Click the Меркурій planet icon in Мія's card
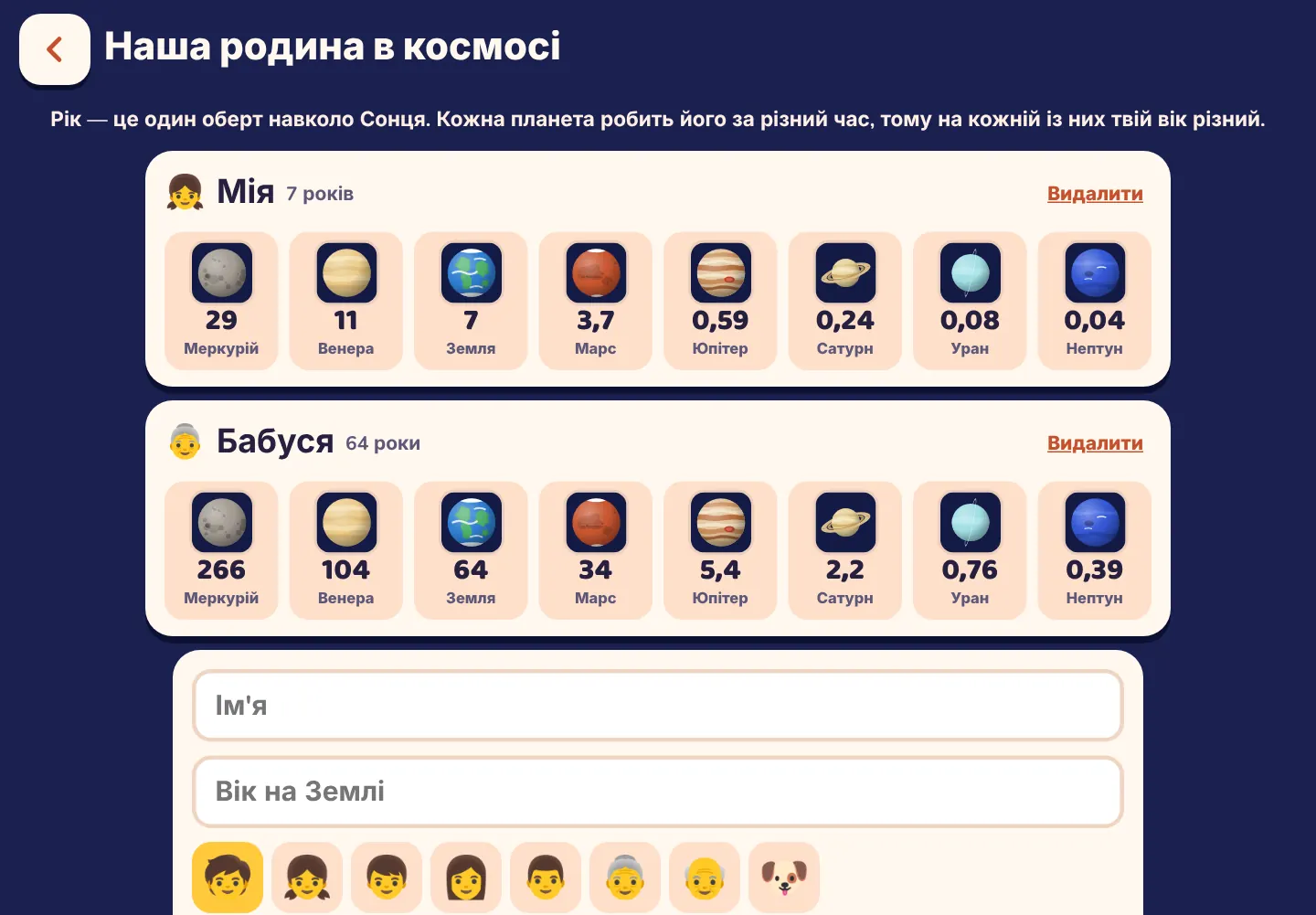This screenshot has height=915, width=1316. pos(221,272)
